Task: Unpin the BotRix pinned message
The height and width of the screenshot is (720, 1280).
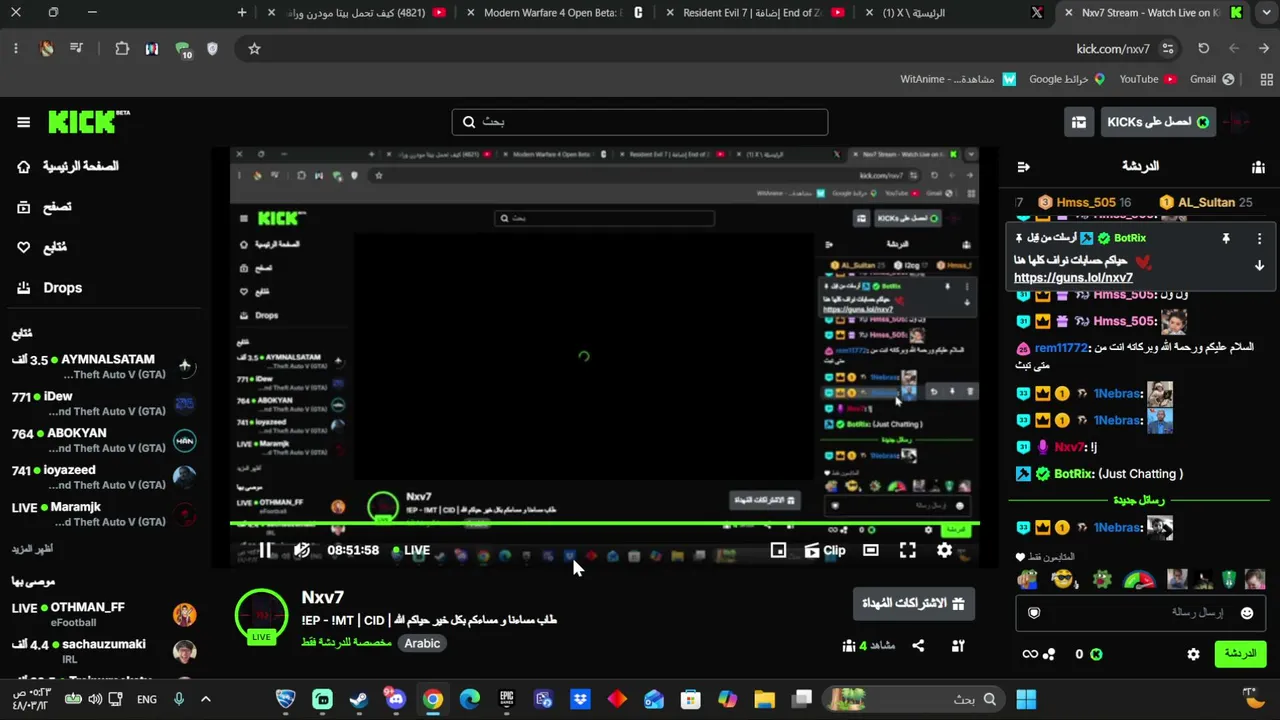Action: [1225, 239]
